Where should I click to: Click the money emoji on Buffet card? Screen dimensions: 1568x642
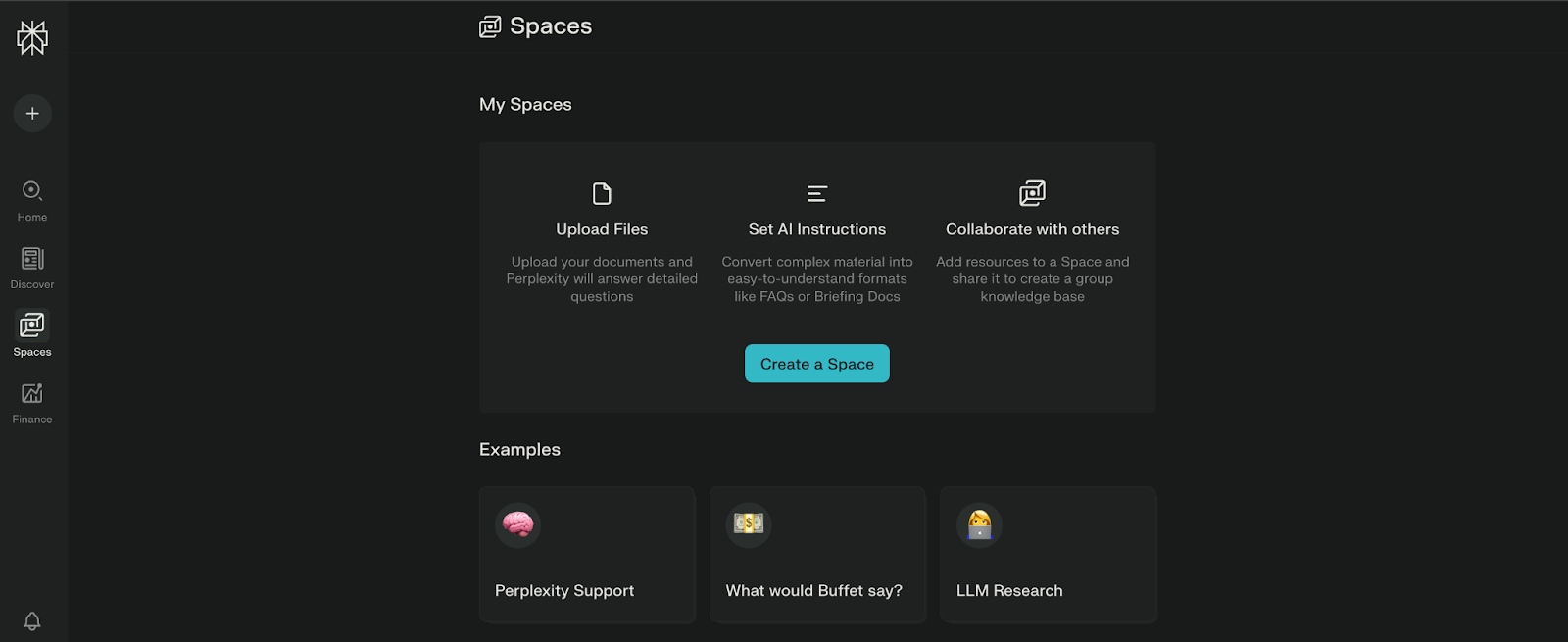[x=749, y=524]
